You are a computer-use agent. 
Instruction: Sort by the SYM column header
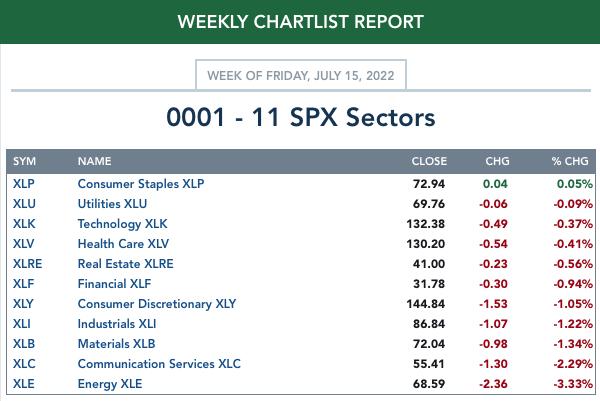(26, 161)
